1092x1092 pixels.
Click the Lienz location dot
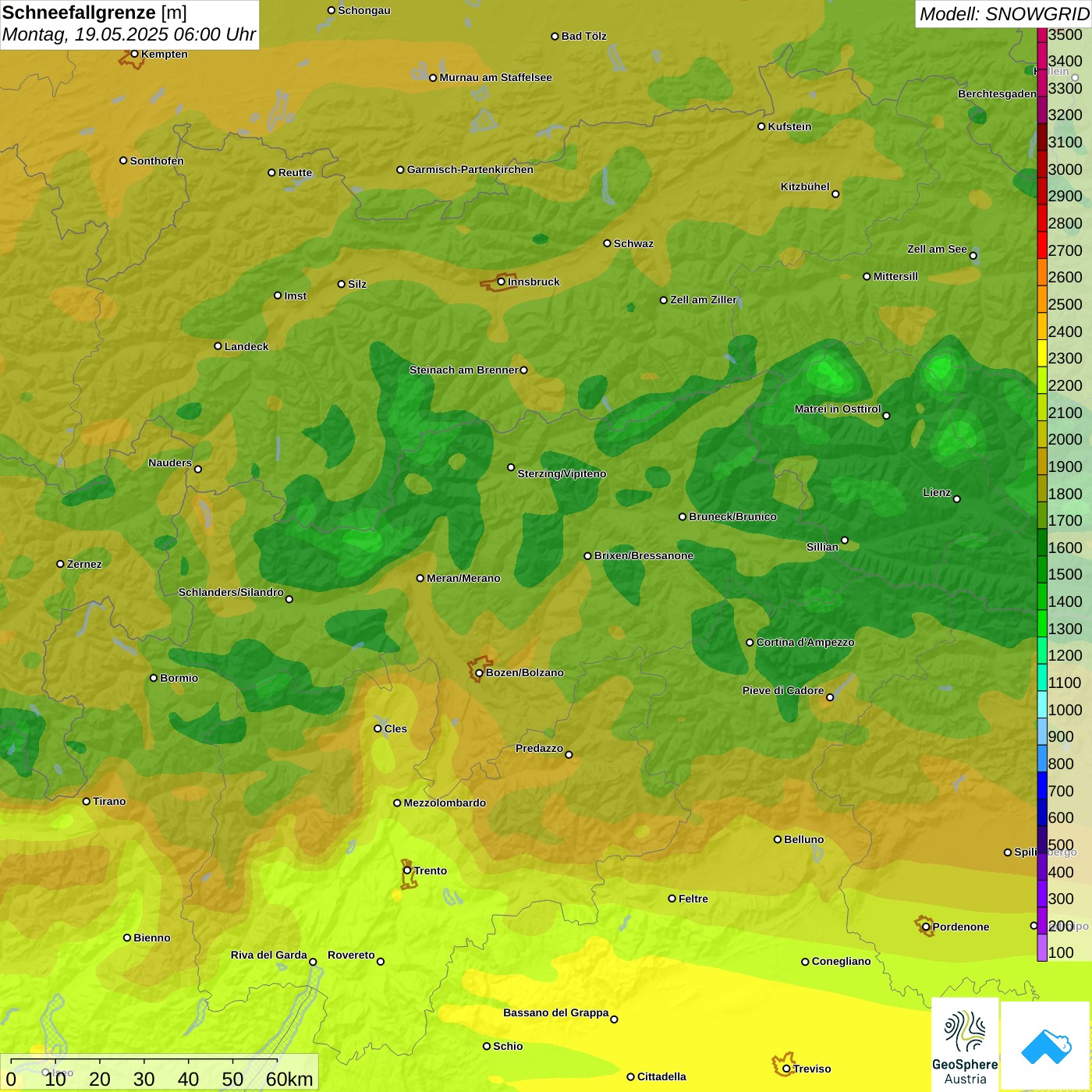pyautogui.click(x=957, y=498)
